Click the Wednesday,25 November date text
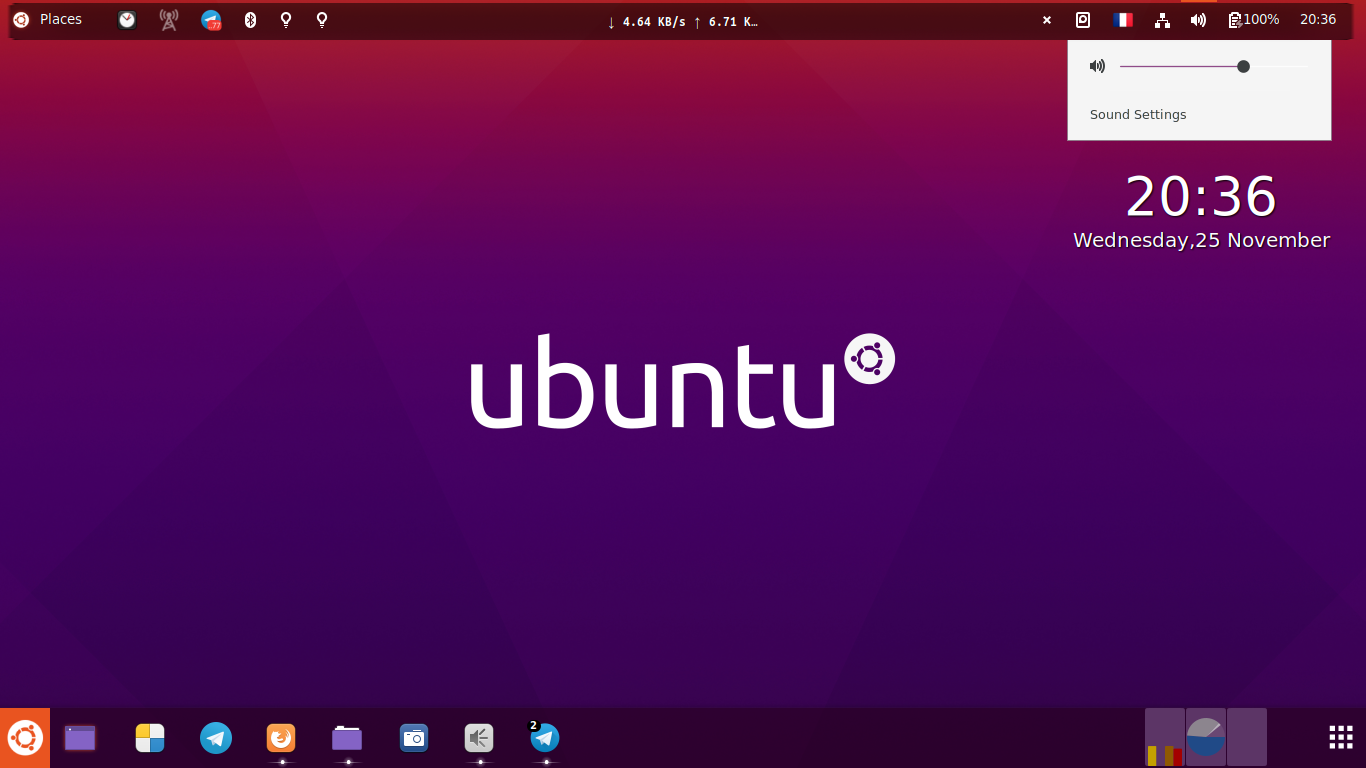 click(1201, 241)
